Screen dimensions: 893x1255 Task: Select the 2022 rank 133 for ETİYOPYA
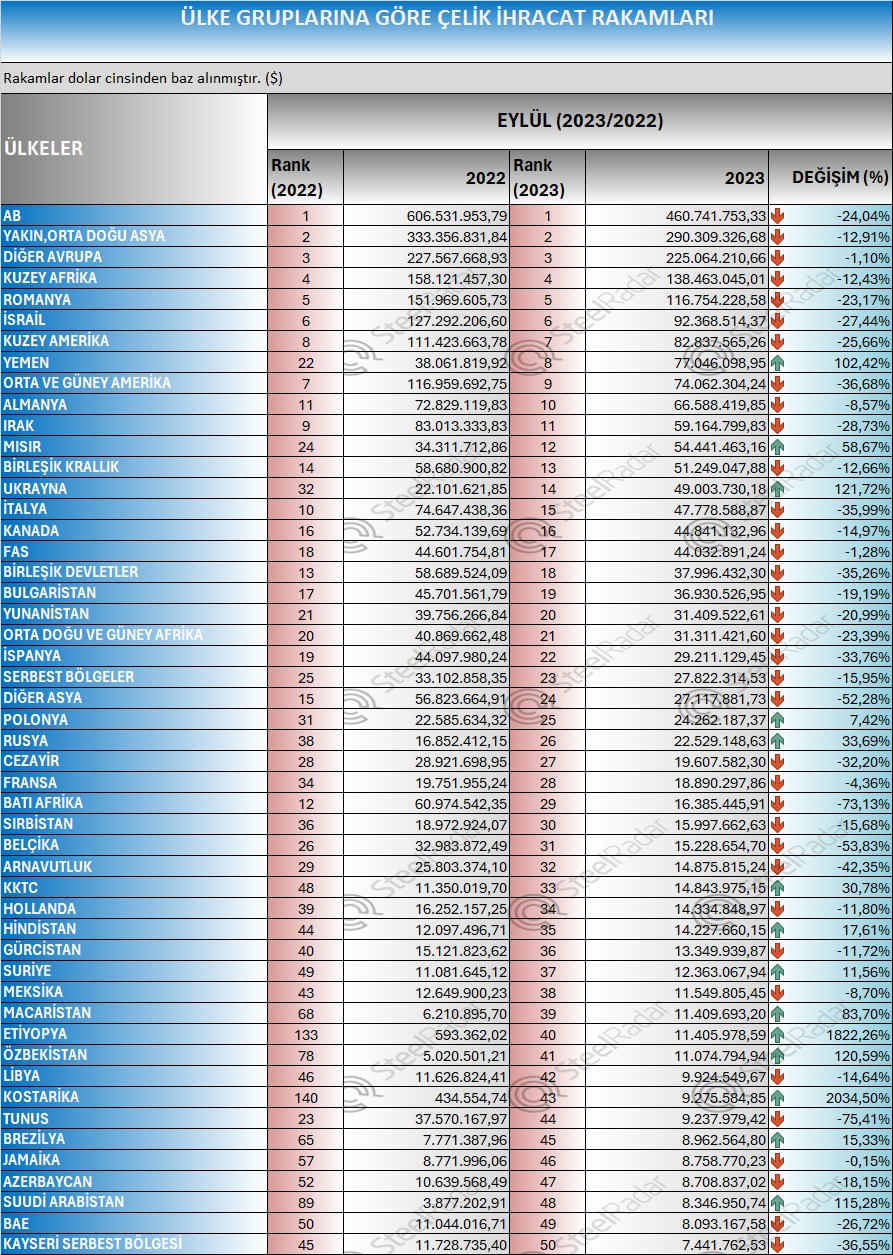(306, 1034)
